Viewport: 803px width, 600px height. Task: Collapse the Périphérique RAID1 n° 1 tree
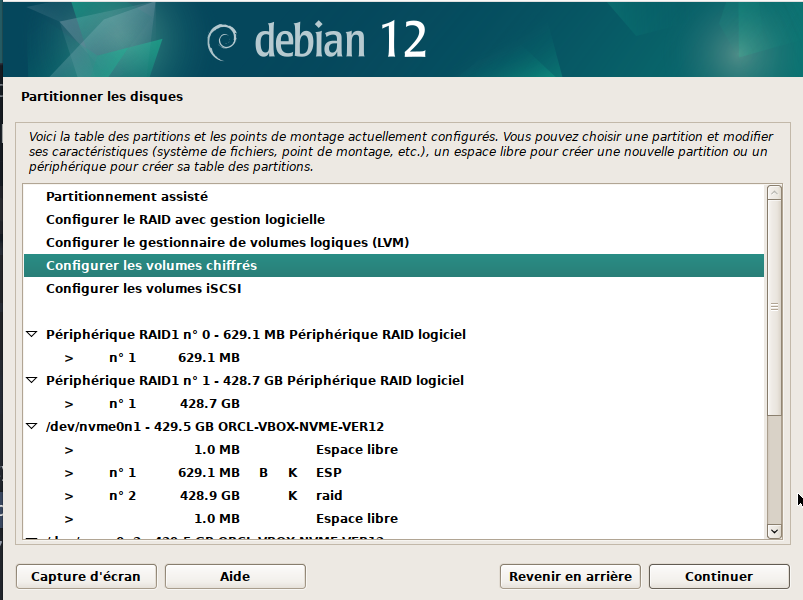click(32, 380)
